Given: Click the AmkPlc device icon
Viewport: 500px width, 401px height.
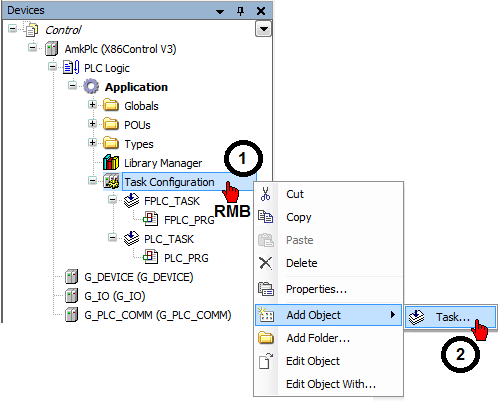Looking at the screenshot, I should (51, 49).
